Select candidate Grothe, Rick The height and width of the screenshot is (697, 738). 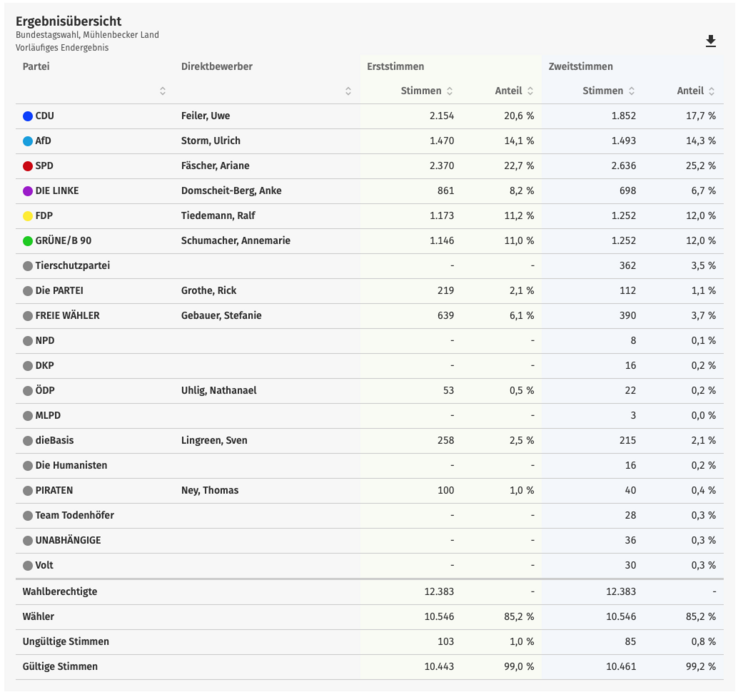[x=209, y=291]
